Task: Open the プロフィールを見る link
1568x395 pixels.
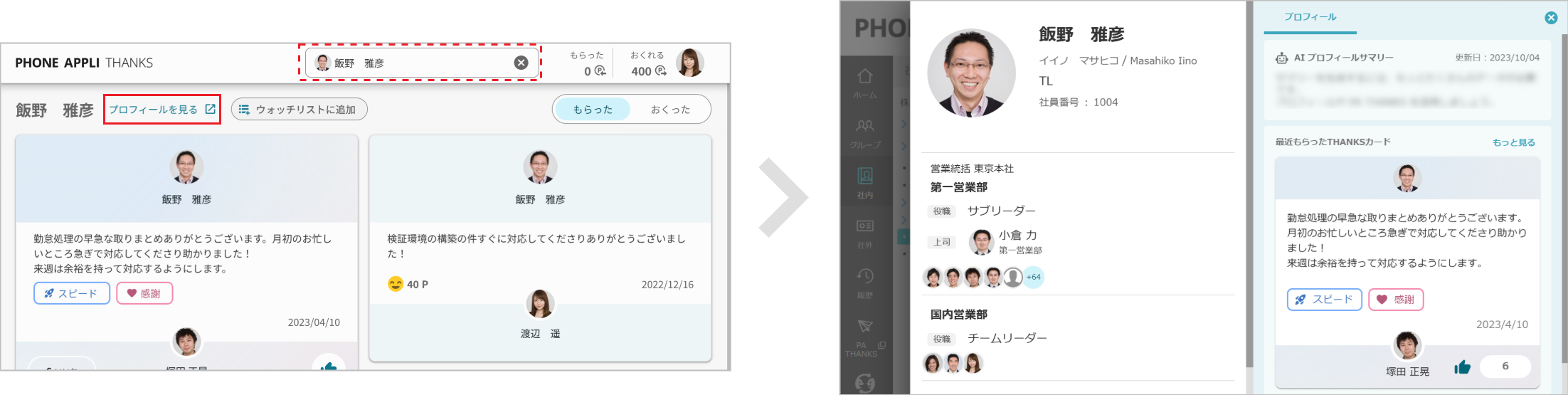Action: [162, 110]
